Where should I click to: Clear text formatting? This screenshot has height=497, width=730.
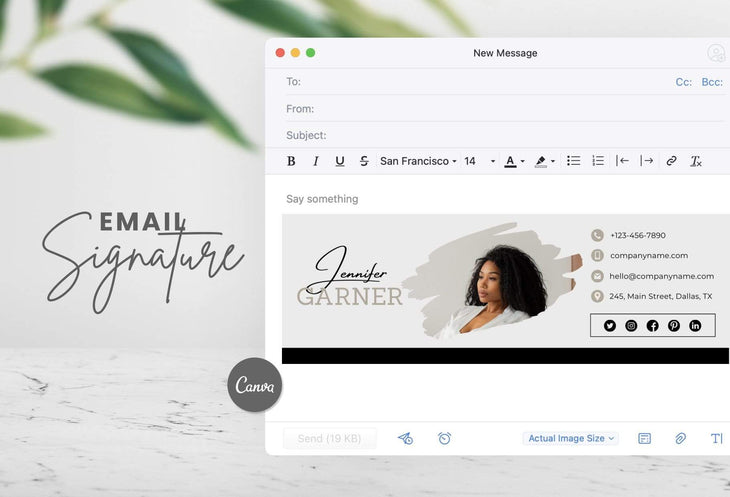click(x=696, y=161)
